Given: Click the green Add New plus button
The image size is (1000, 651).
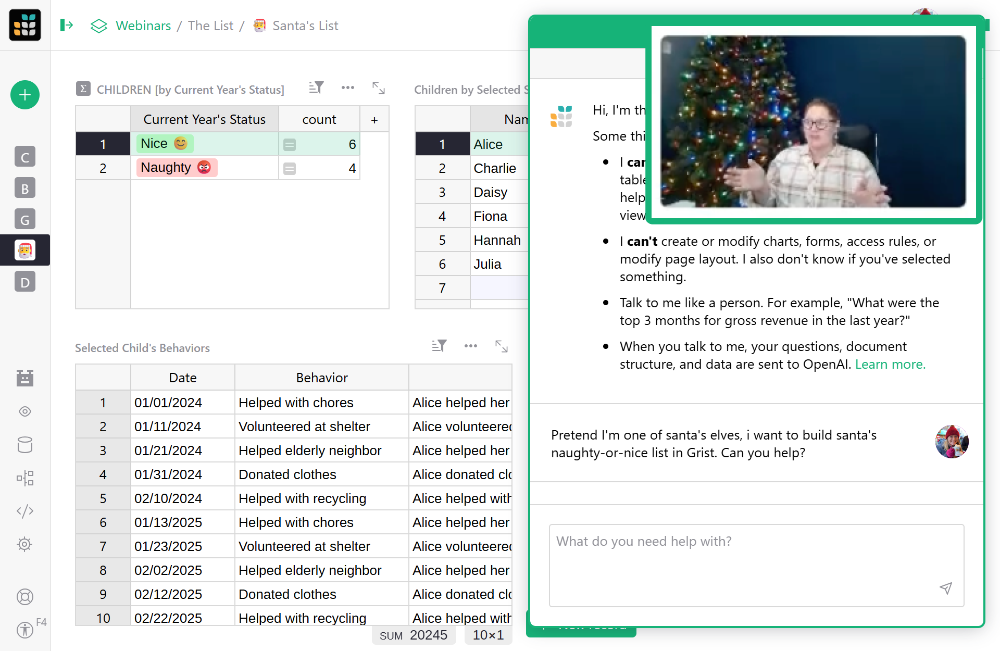Looking at the screenshot, I should (x=25, y=95).
